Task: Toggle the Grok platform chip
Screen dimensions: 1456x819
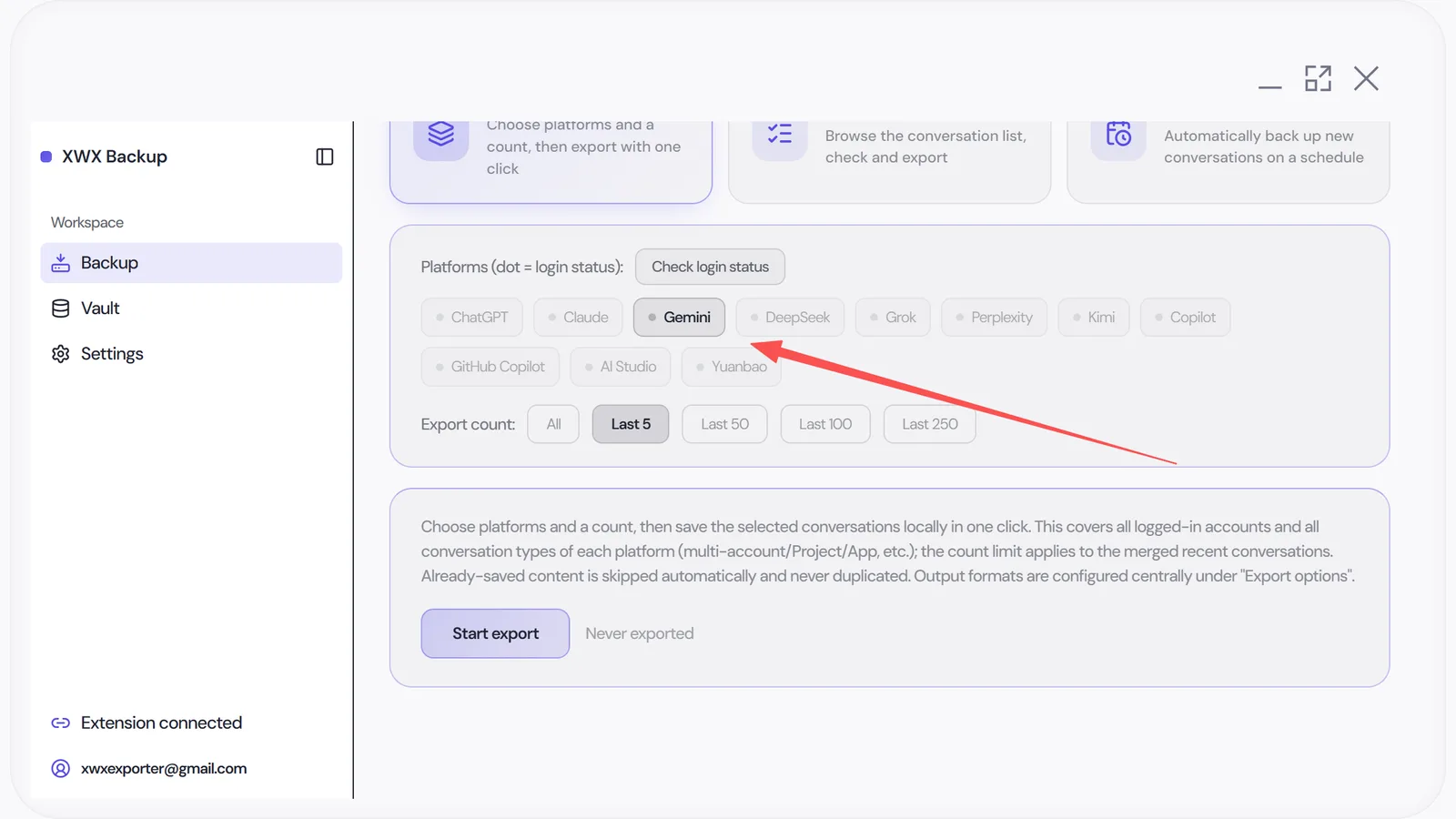Action: tap(893, 318)
